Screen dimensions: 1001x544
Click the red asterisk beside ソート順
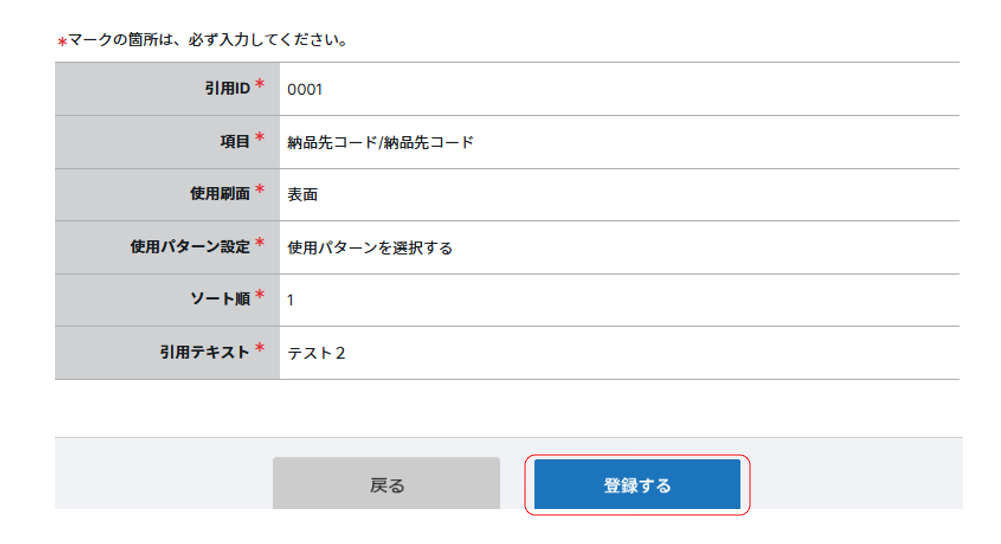[260, 296]
